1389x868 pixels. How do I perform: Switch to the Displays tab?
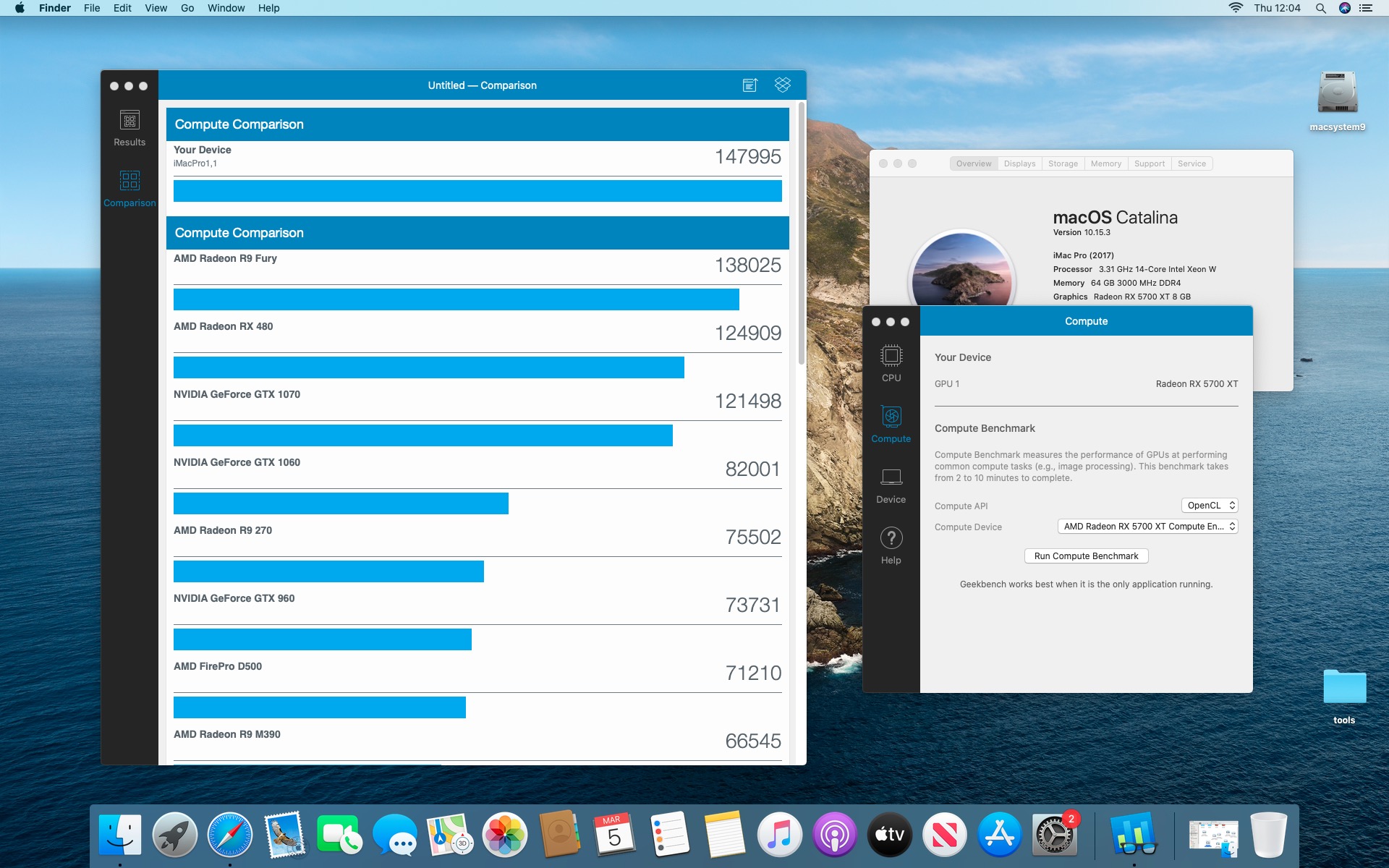1019,163
